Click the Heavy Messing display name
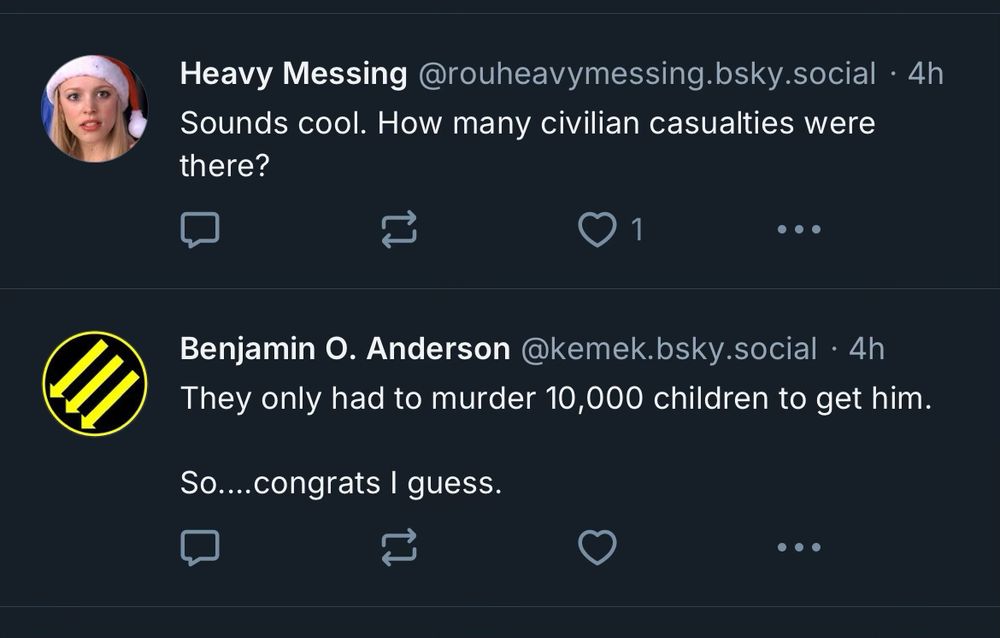Screen dimensions: 1000x638 coord(293,74)
